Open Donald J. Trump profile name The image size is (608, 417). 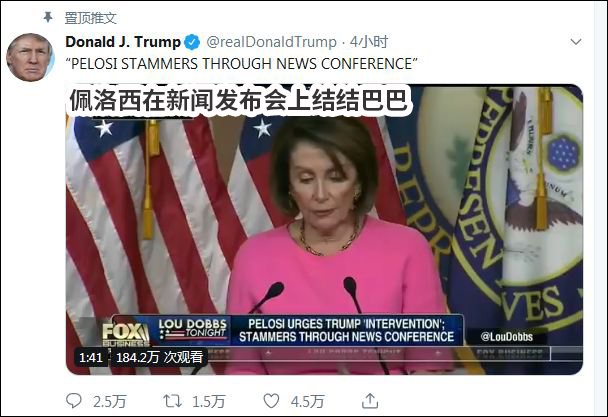click(123, 42)
